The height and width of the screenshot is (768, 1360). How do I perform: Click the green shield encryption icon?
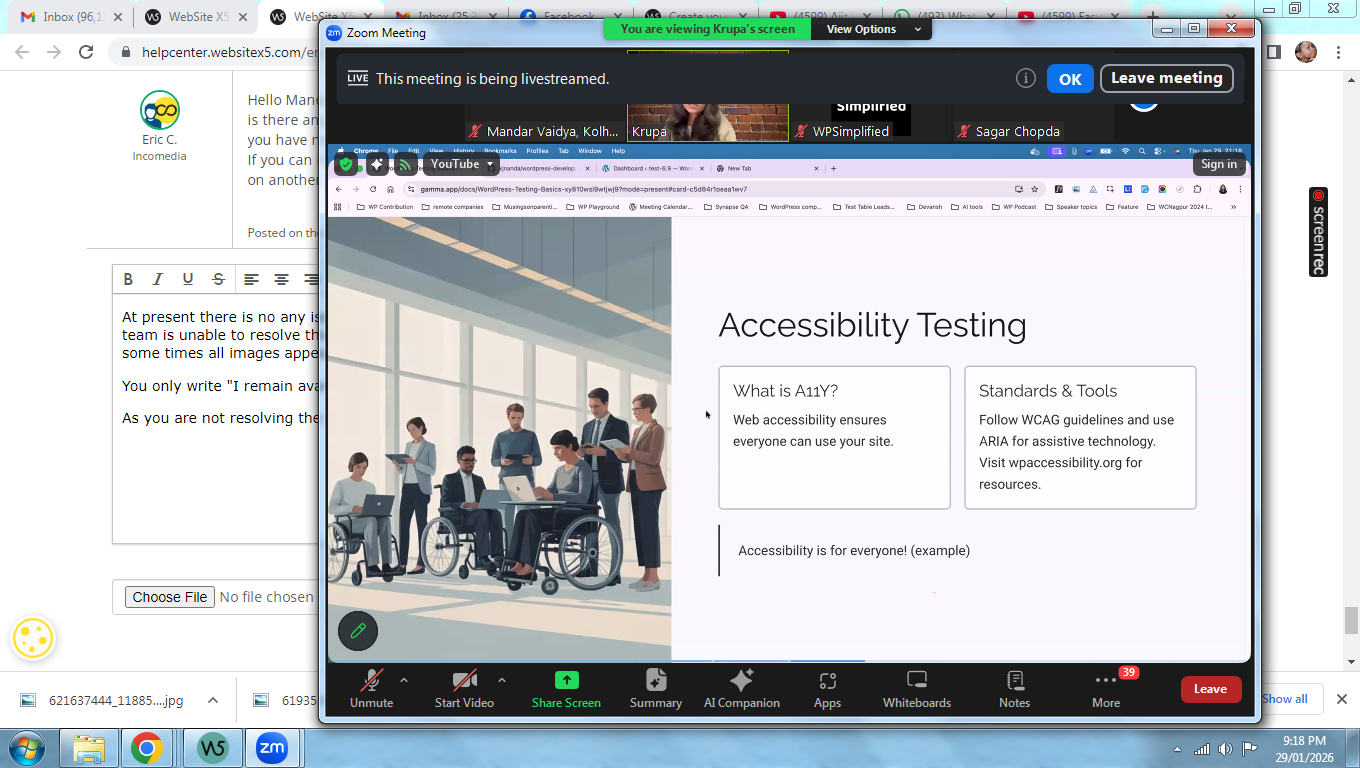click(346, 165)
